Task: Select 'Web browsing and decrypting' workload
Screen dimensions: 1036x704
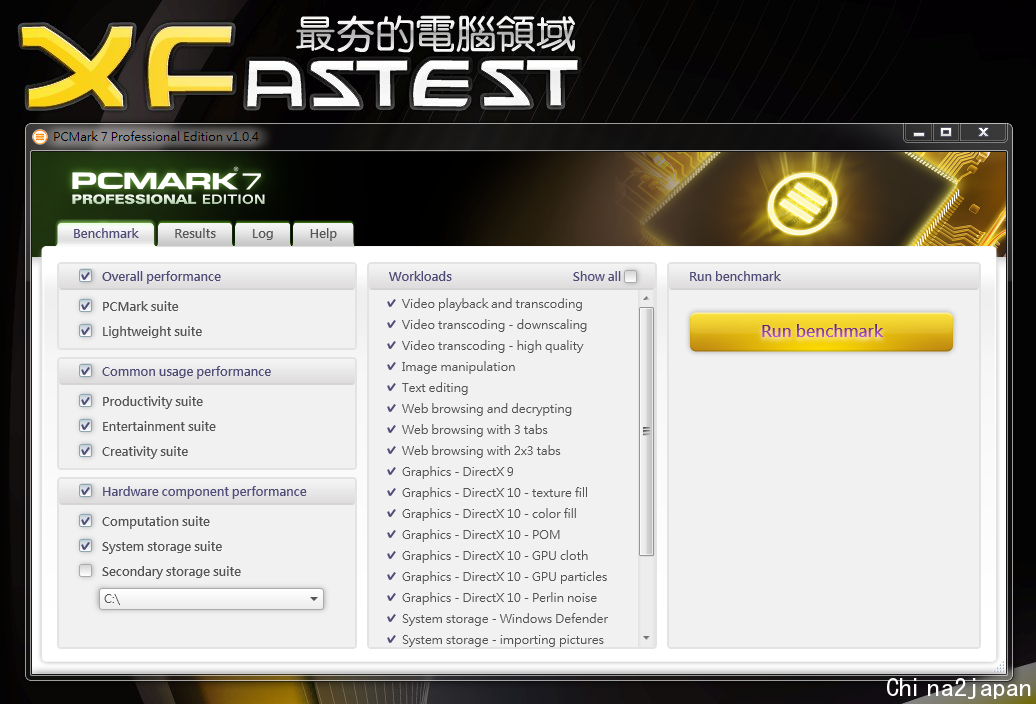Action: 487,409
